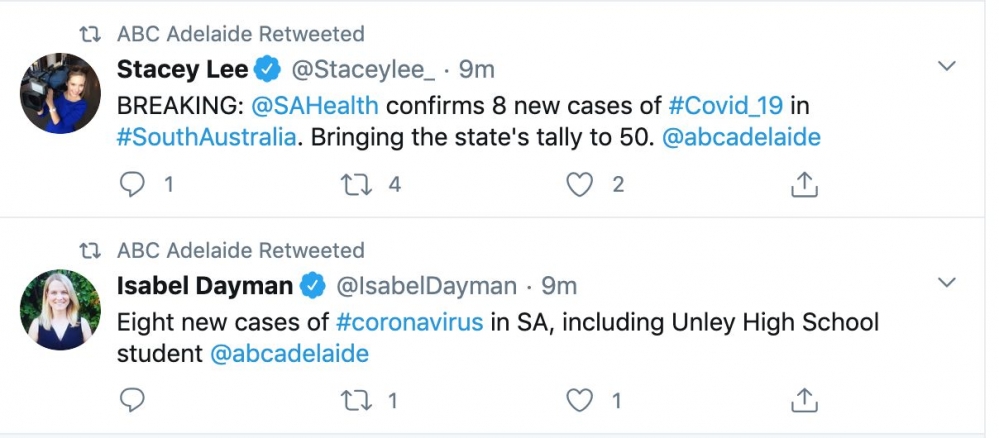Open the #coronavirus hashtag
Viewport: 999px width, 438px height.
click(x=410, y=322)
